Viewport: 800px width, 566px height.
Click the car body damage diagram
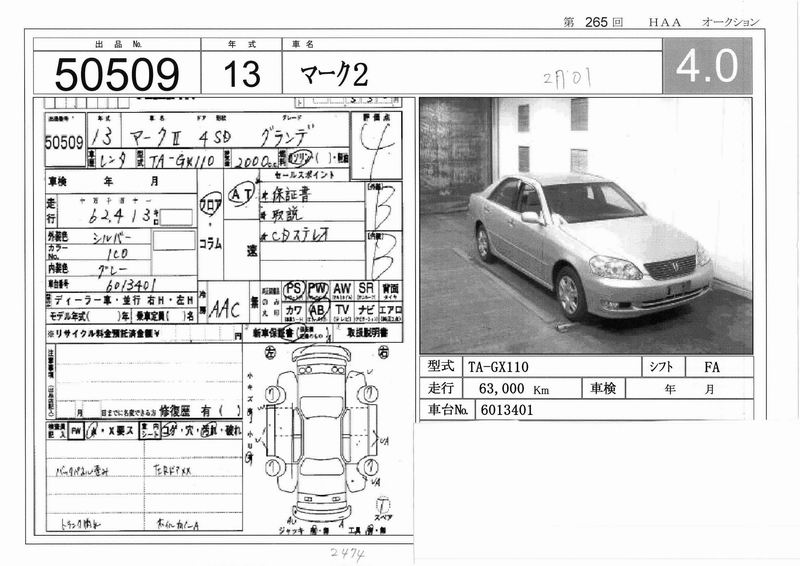[322, 434]
